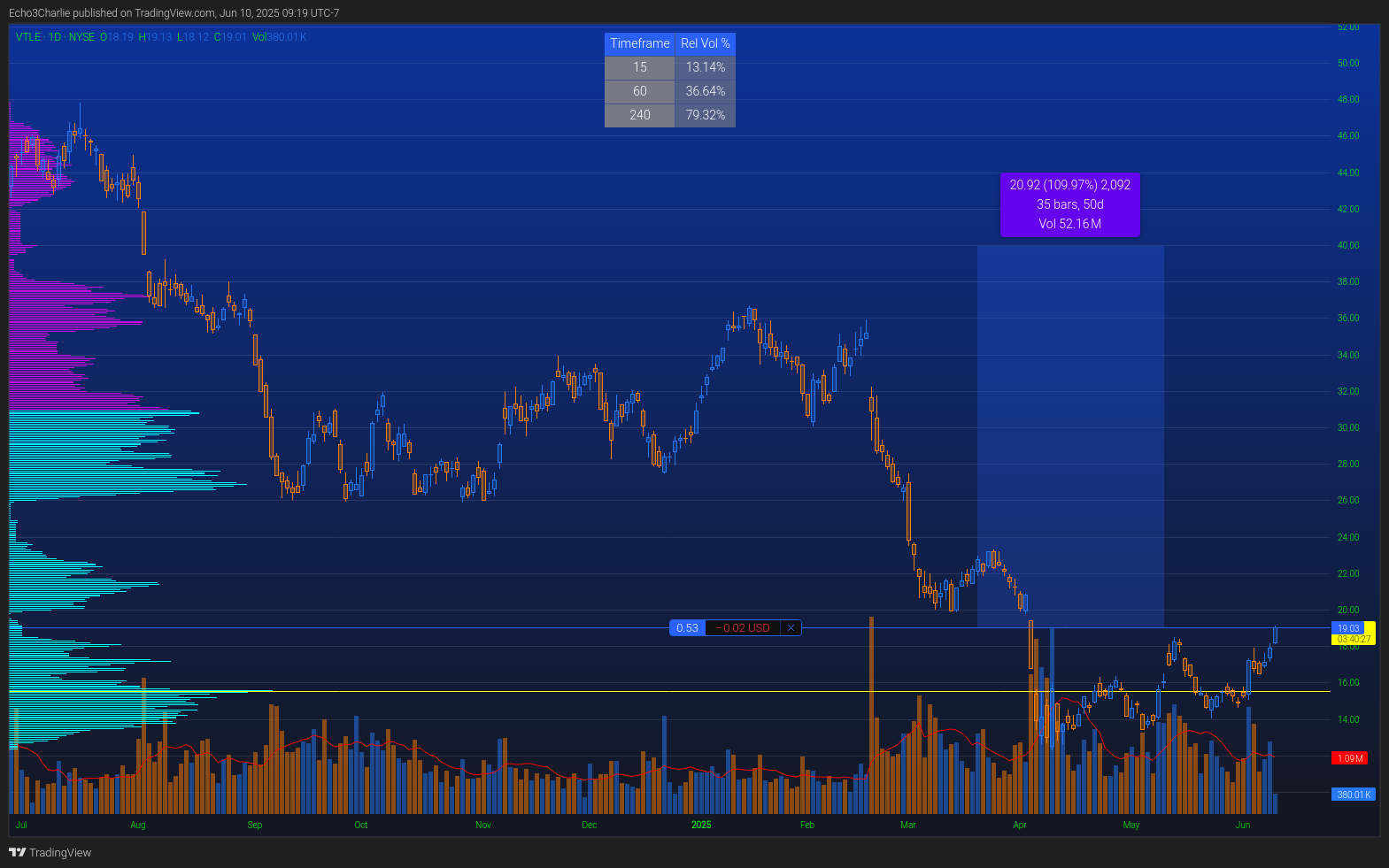Screen dimensions: 1389x868
Task: Click the 14.00 price scale label
Action: tap(1348, 719)
